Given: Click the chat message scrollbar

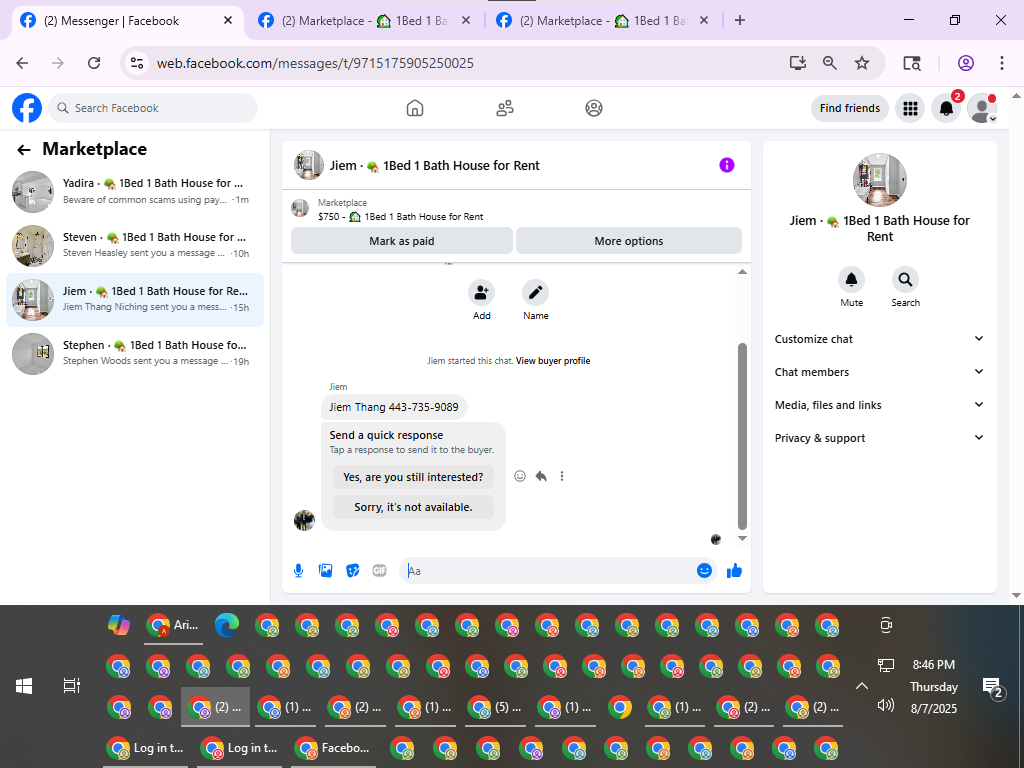Looking at the screenshot, I should tap(742, 436).
